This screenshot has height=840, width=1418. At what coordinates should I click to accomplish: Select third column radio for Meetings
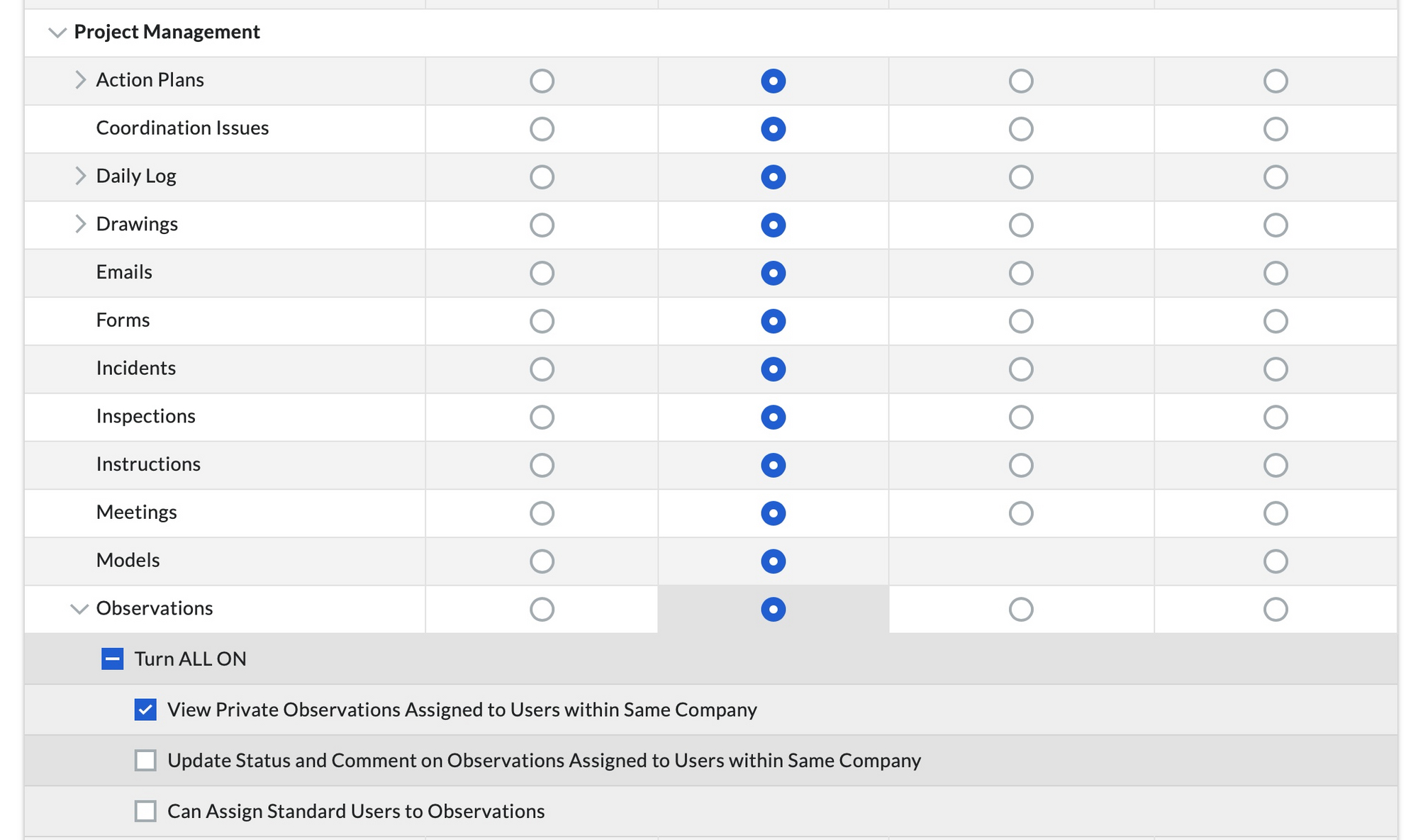(x=1021, y=513)
